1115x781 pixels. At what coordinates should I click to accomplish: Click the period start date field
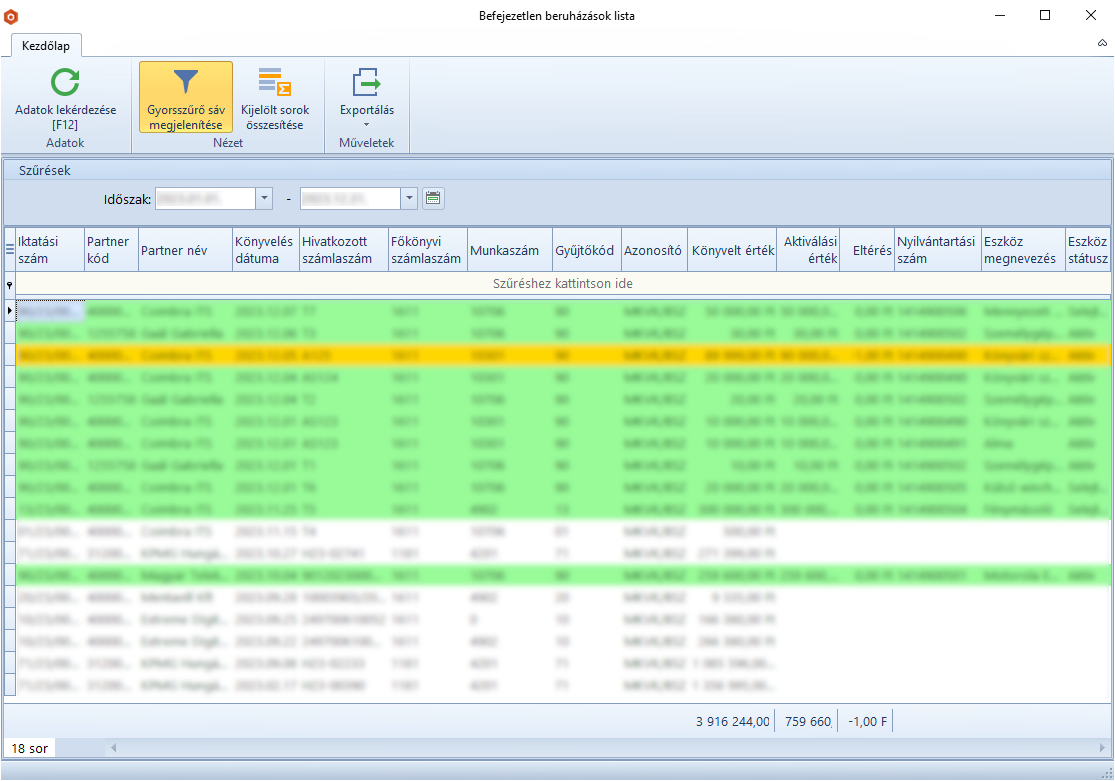point(204,198)
